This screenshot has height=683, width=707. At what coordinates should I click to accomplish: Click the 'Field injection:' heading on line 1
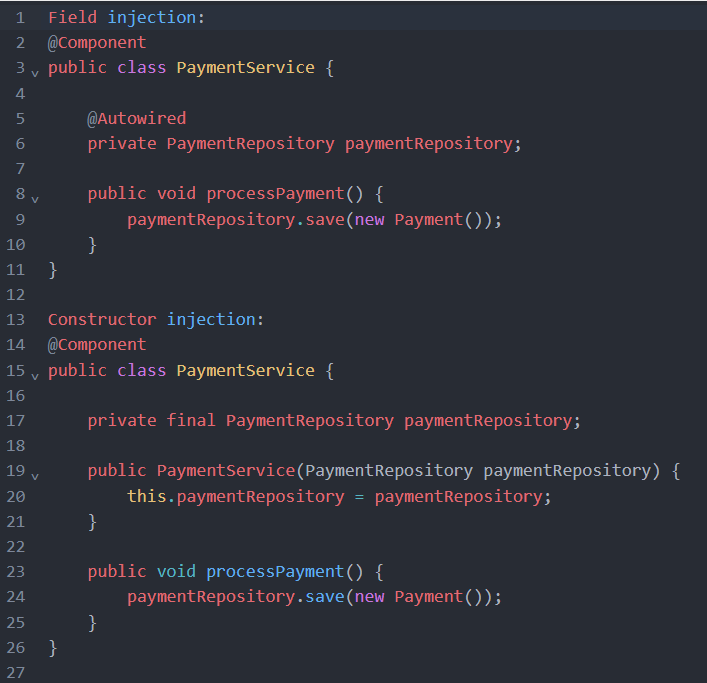pos(126,18)
